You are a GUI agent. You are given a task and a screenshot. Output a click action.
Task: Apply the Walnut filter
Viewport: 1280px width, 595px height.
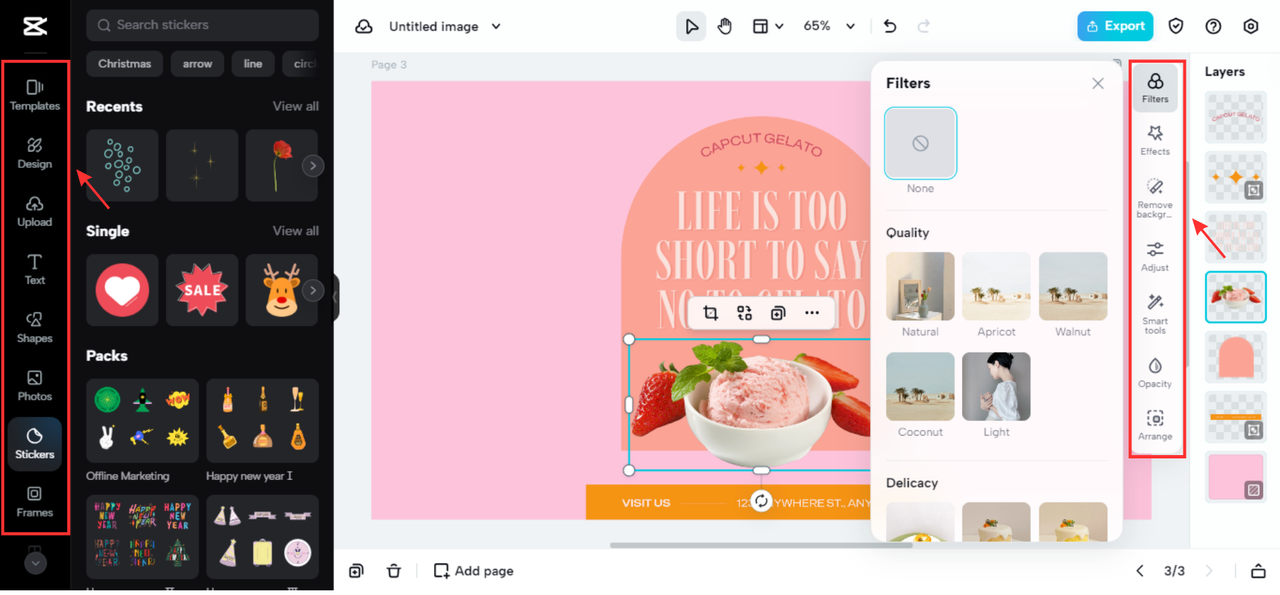pyautogui.click(x=1073, y=286)
